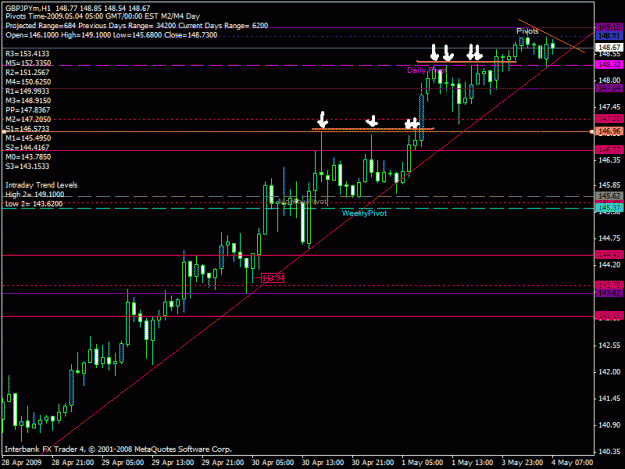Click the magenta 148.32 price label
625x469 pixels.
point(609,65)
